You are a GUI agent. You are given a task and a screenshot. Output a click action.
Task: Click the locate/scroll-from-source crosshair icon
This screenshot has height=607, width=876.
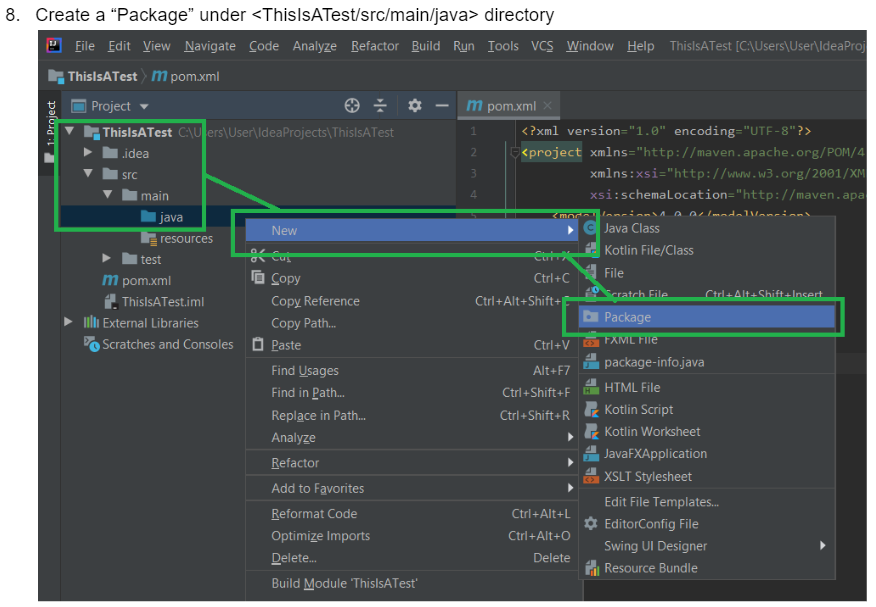click(x=352, y=106)
